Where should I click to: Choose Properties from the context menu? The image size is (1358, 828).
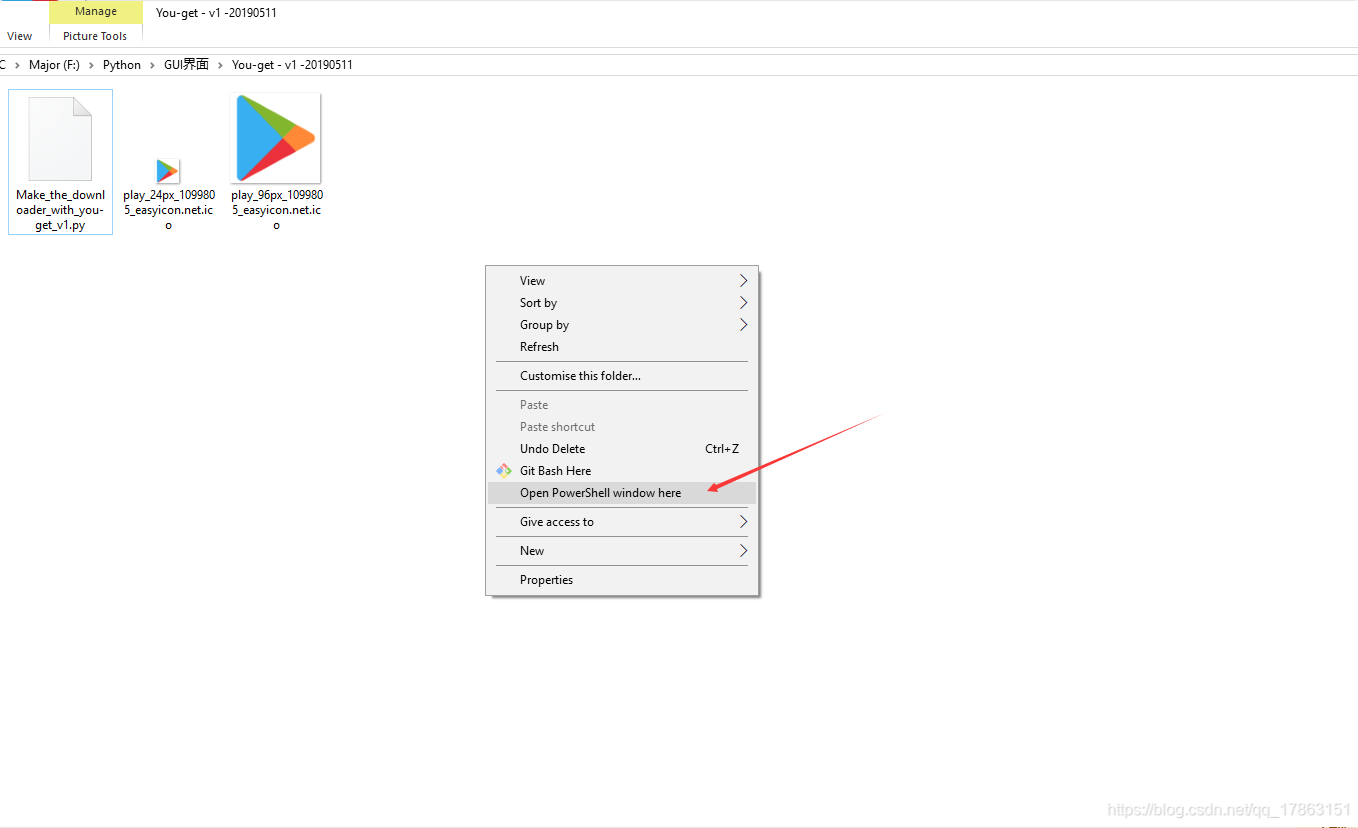tap(622, 580)
